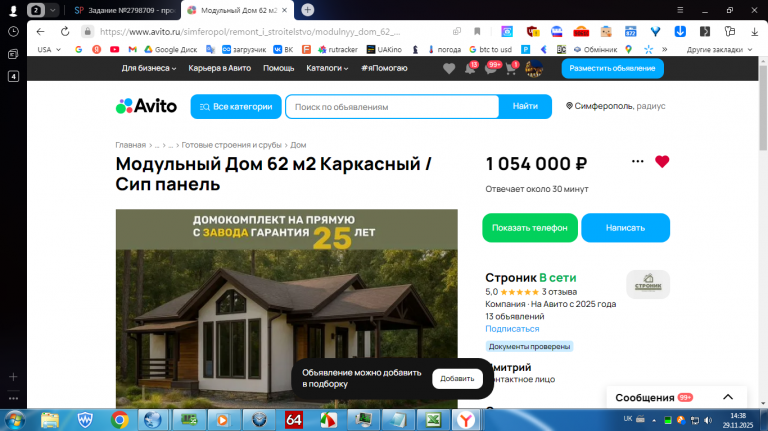The height and width of the screenshot is (431, 768).
Task: Switch to Задание №2798709 tab
Action: (x=124, y=10)
